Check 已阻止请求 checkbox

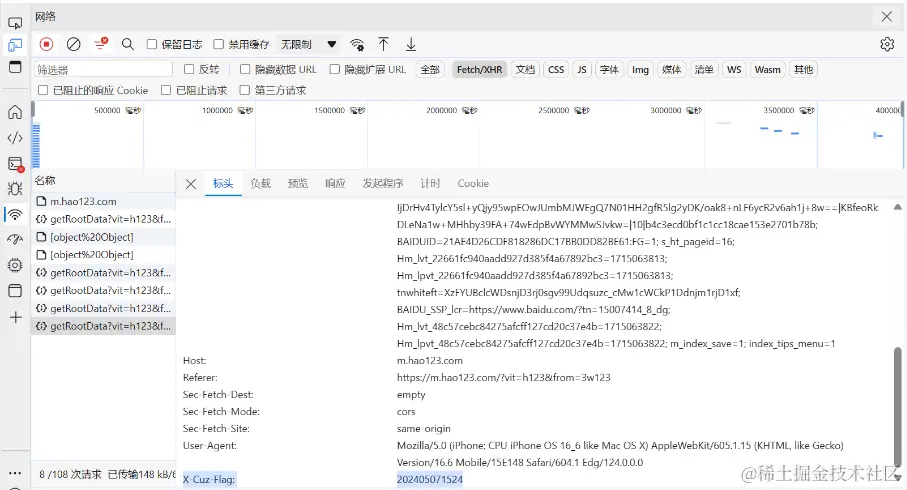[x=166, y=90]
